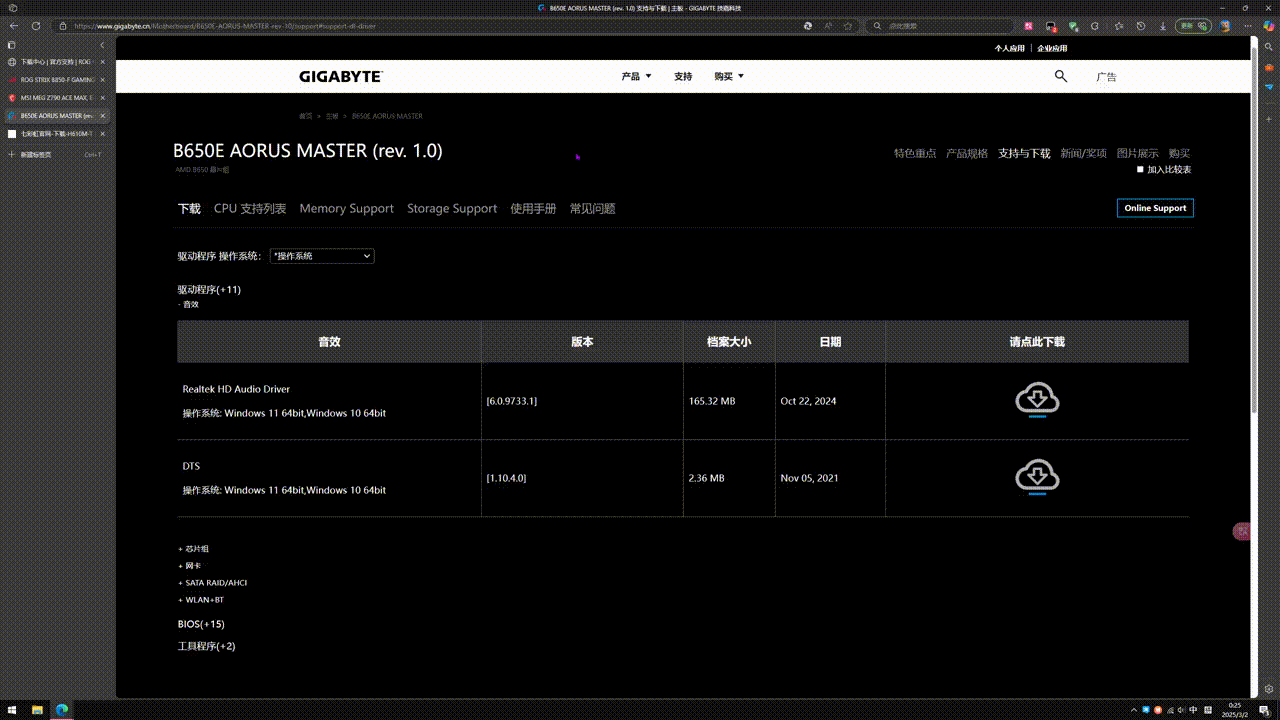The height and width of the screenshot is (720, 1280).
Task: Open the Gigabyte site search magnifier
Action: [x=1061, y=76]
